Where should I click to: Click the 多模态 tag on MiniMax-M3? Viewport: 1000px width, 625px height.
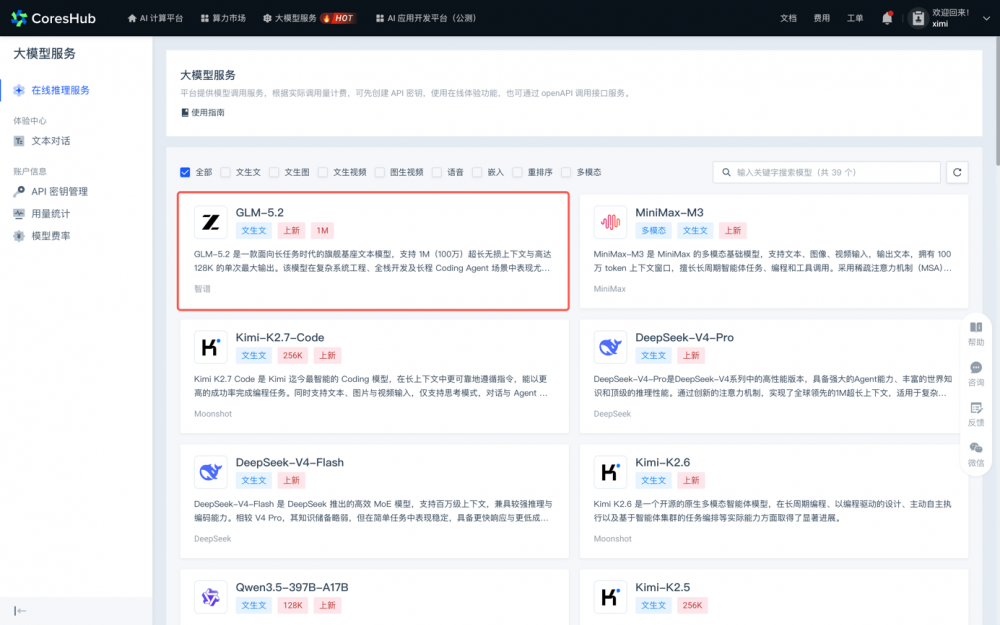pos(654,230)
